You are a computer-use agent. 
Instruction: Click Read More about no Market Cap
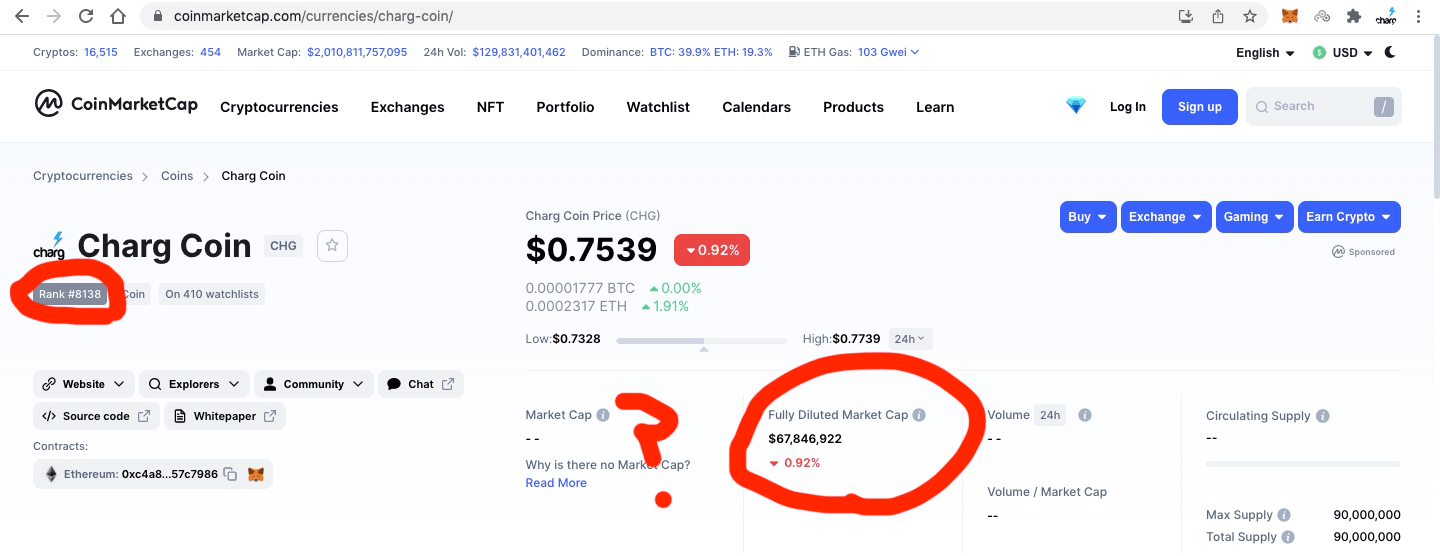[x=556, y=483]
